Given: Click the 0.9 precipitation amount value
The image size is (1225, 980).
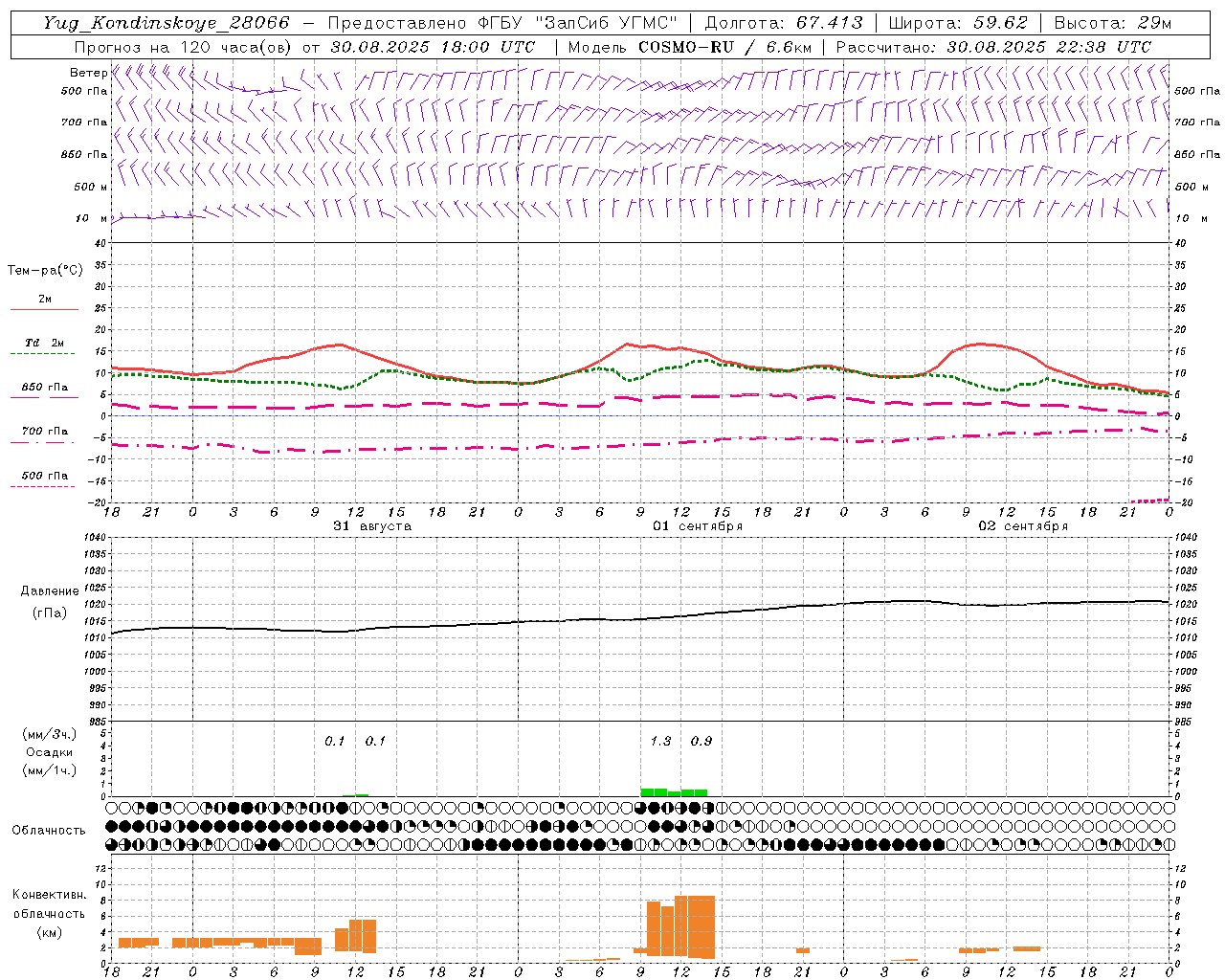Looking at the screenshot, I should pos(702,742).
